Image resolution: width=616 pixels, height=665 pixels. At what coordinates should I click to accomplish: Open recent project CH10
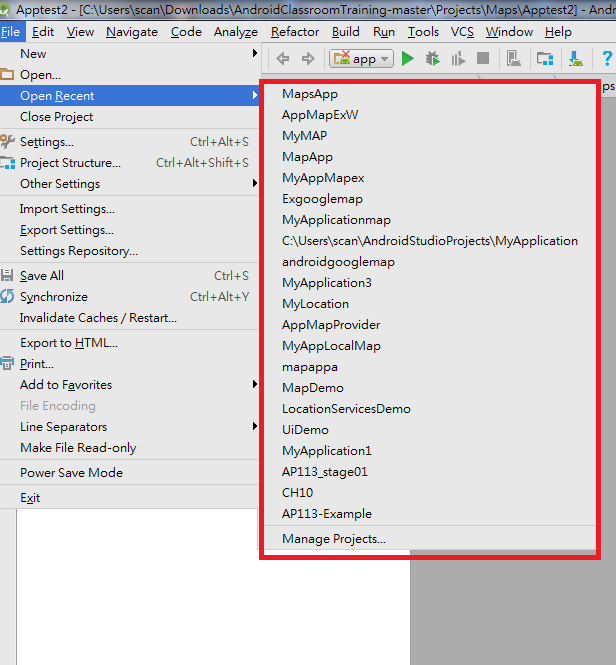click(x=430, y=492)
